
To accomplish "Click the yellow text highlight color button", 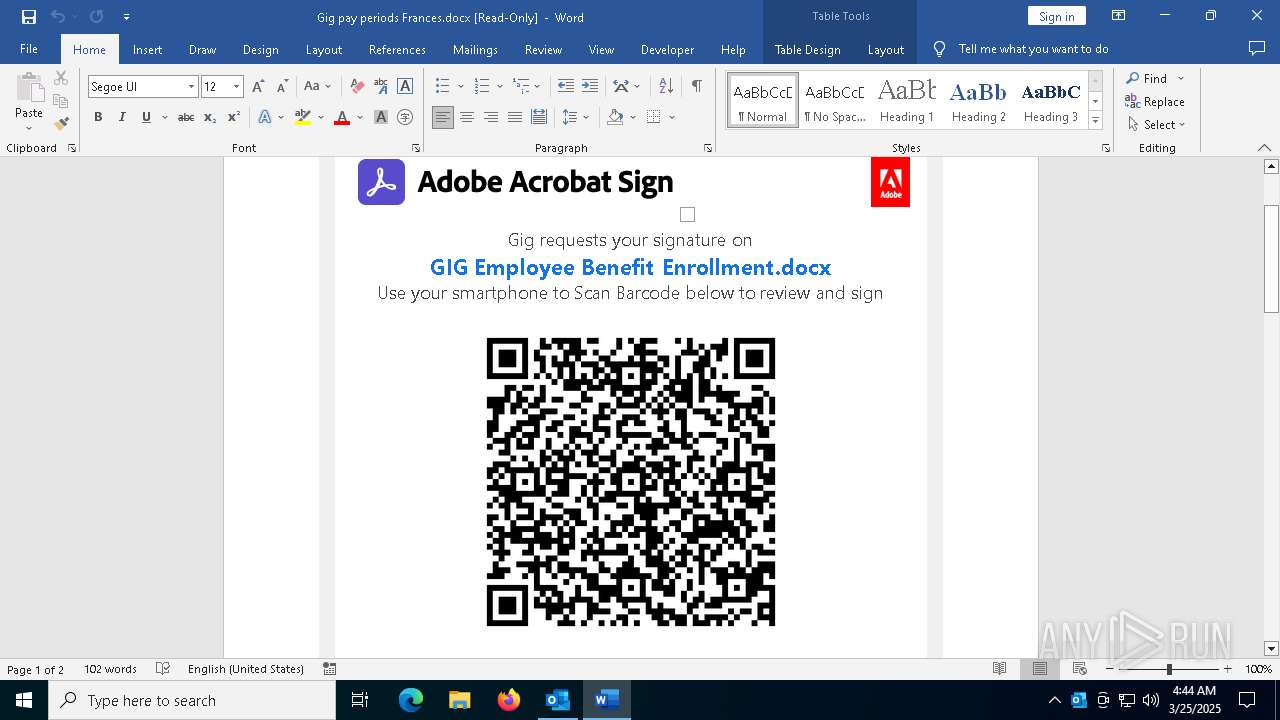I will (303, 117).
